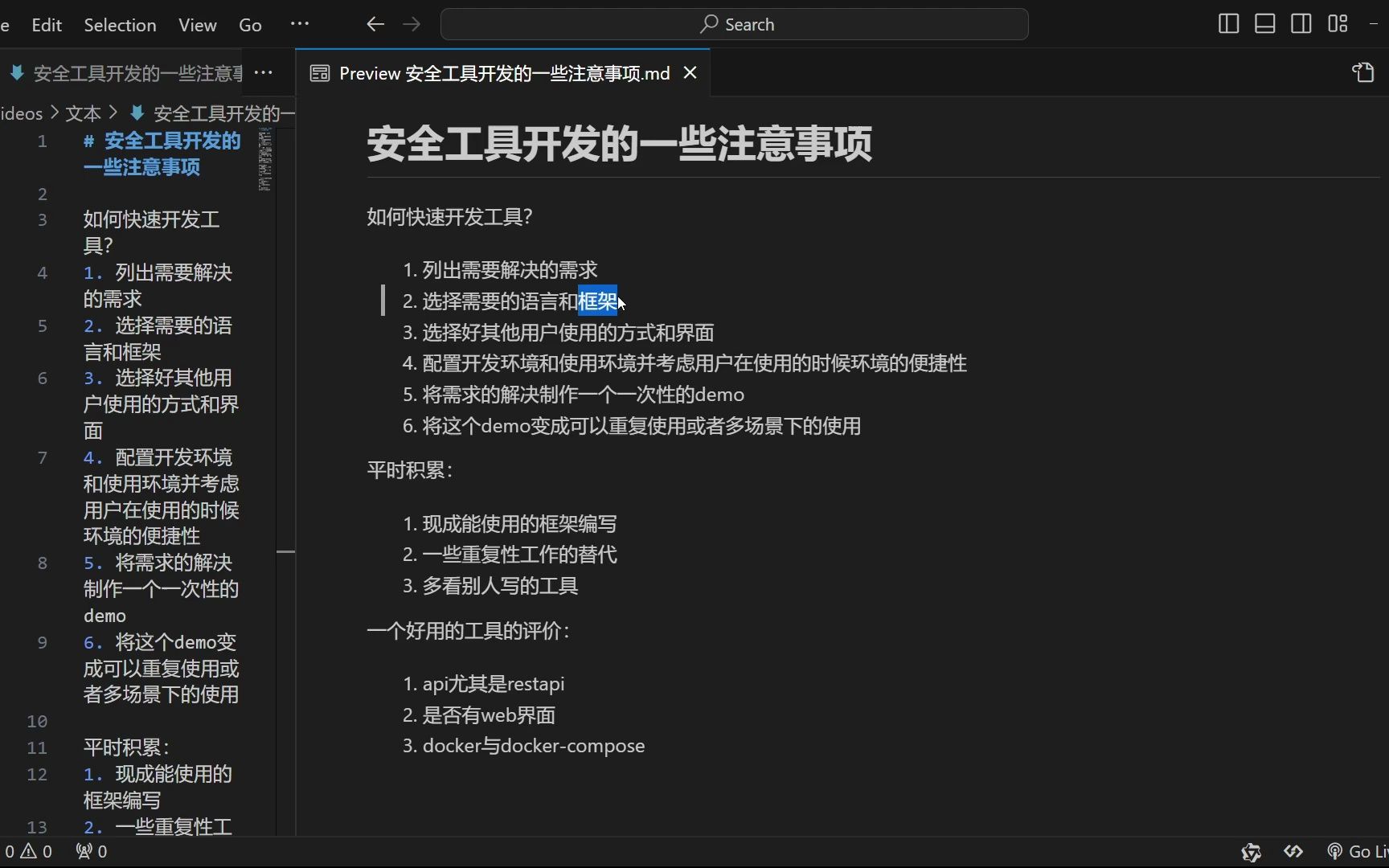
Task: Click the code-link status bar icon
Action: pyautogui.click(x=1293, y=851)
